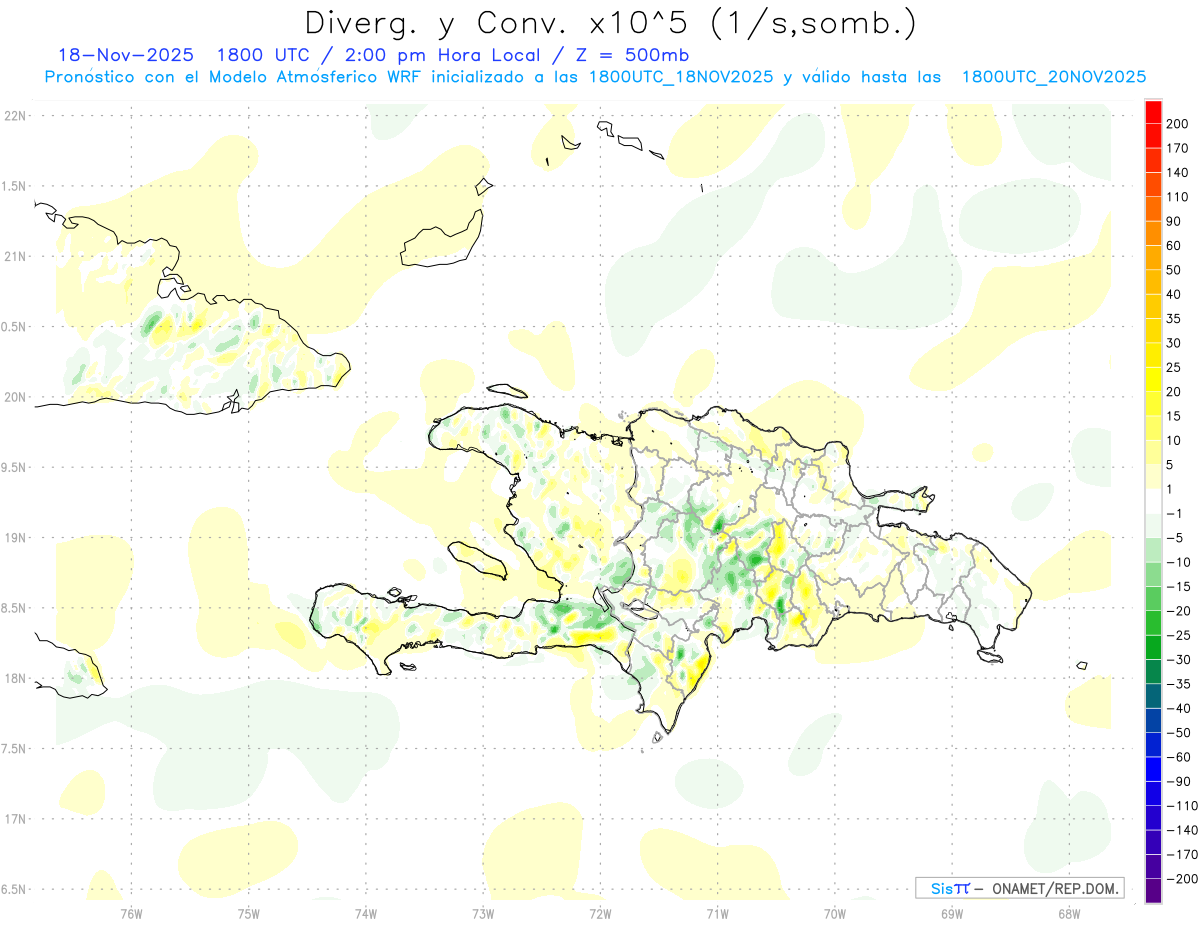1200x927 pixels.
Task: Click the purple -200 legend color swatch
Action: pos(1153,890)
